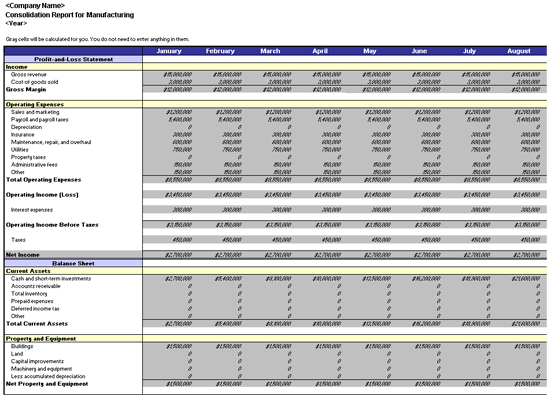Image resolution: width=550 pixels, height=399 pixels.
Task: Select the January column header
Action: (169, 51)
